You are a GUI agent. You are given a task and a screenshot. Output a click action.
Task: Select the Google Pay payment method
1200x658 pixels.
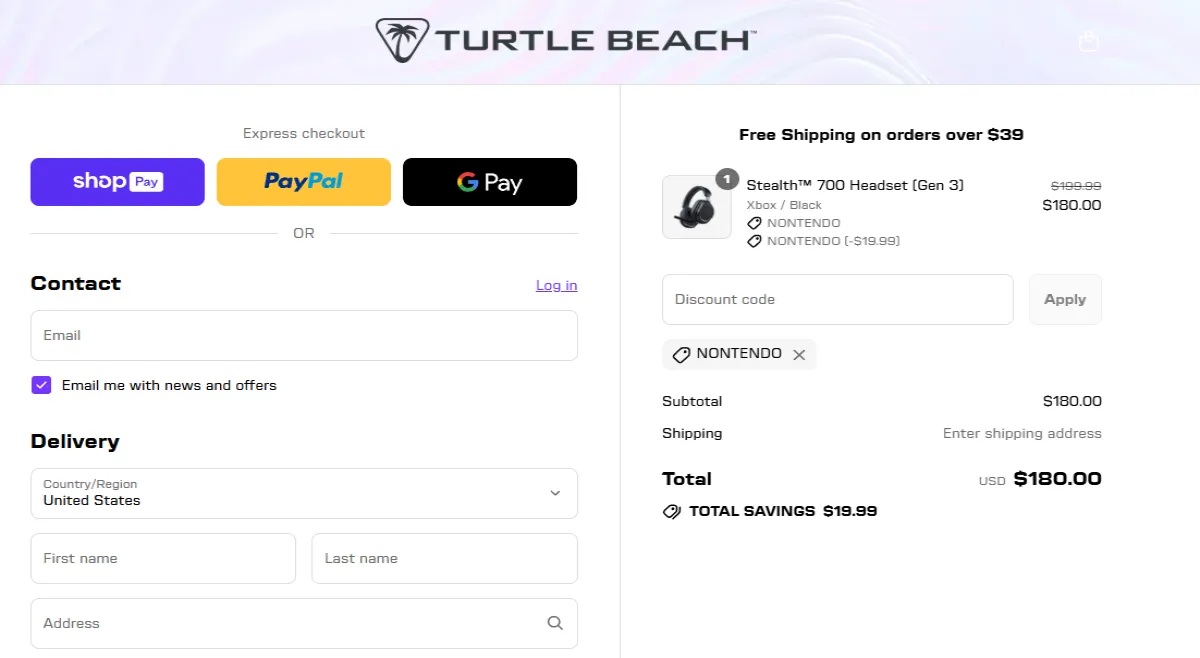coord(489,182)
